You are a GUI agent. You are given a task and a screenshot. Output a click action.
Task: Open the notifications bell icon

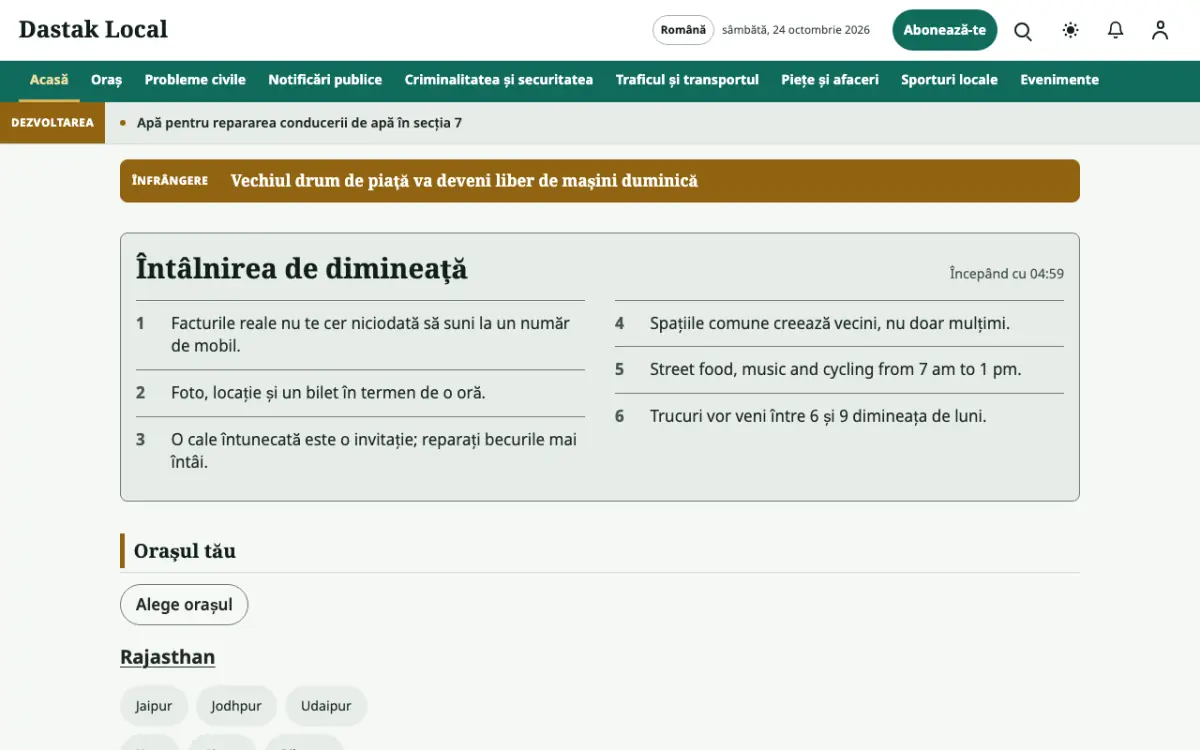click(x=1116, y=30)
